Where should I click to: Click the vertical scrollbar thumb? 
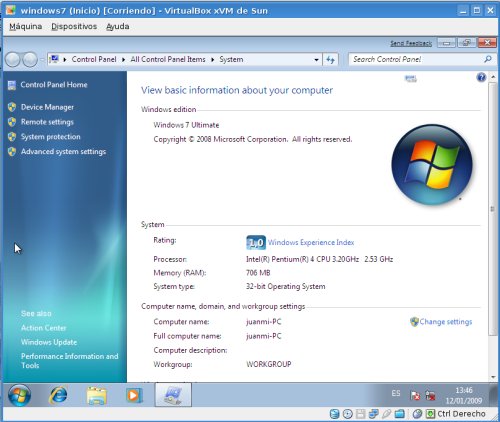tap(492, 208)
